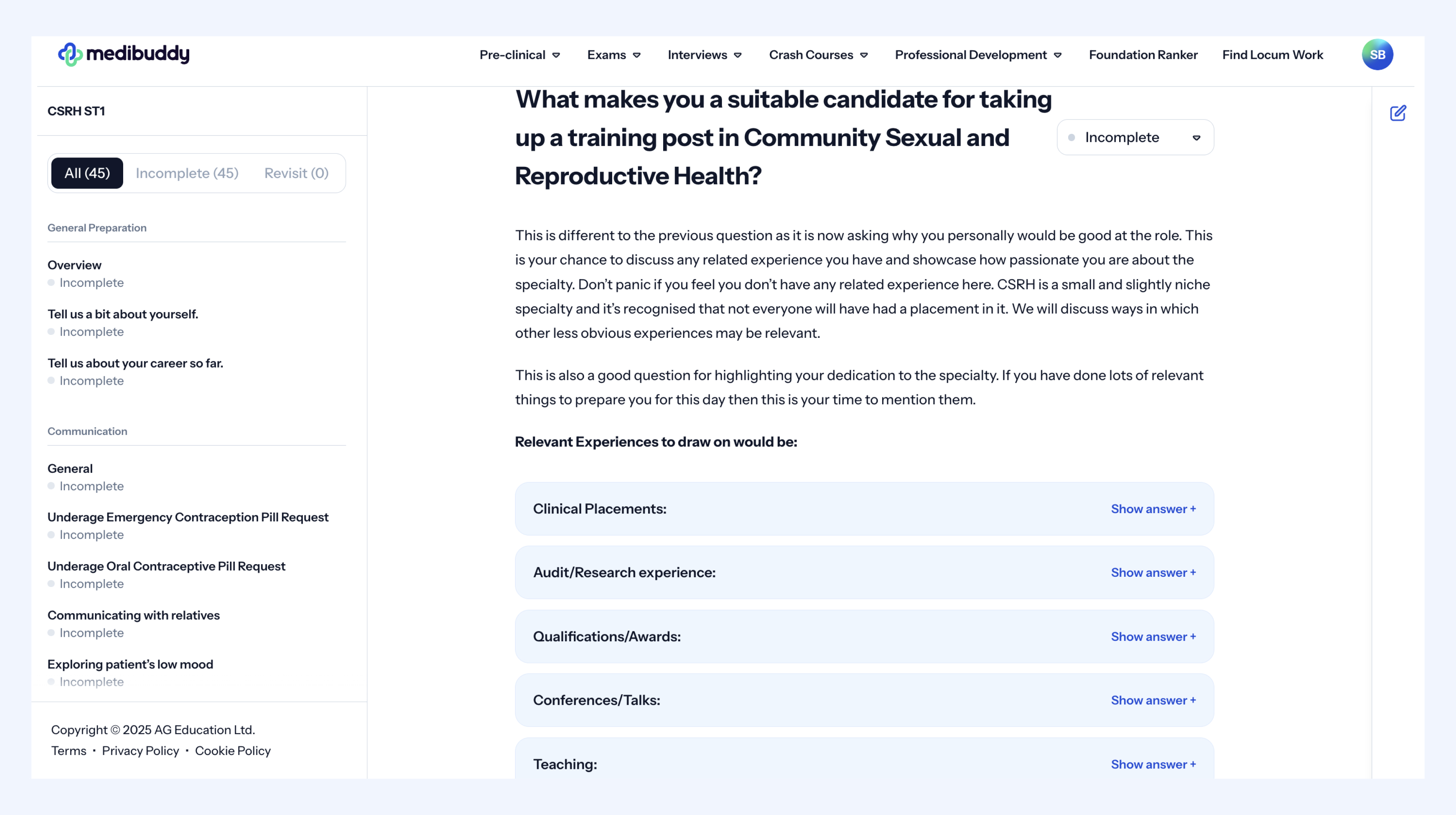Open the Cookie Policy link
This screenshot has height=815, width=1456.
[233, 751]
